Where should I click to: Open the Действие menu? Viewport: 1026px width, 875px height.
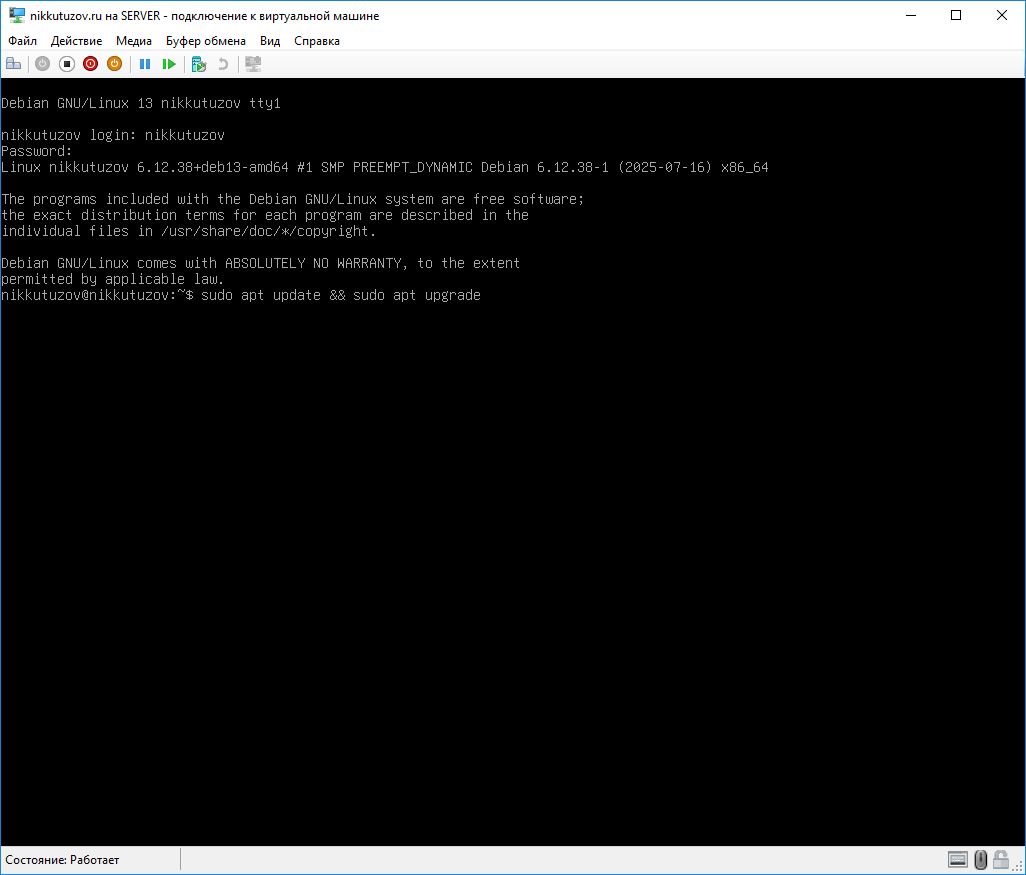click(76, 41)
